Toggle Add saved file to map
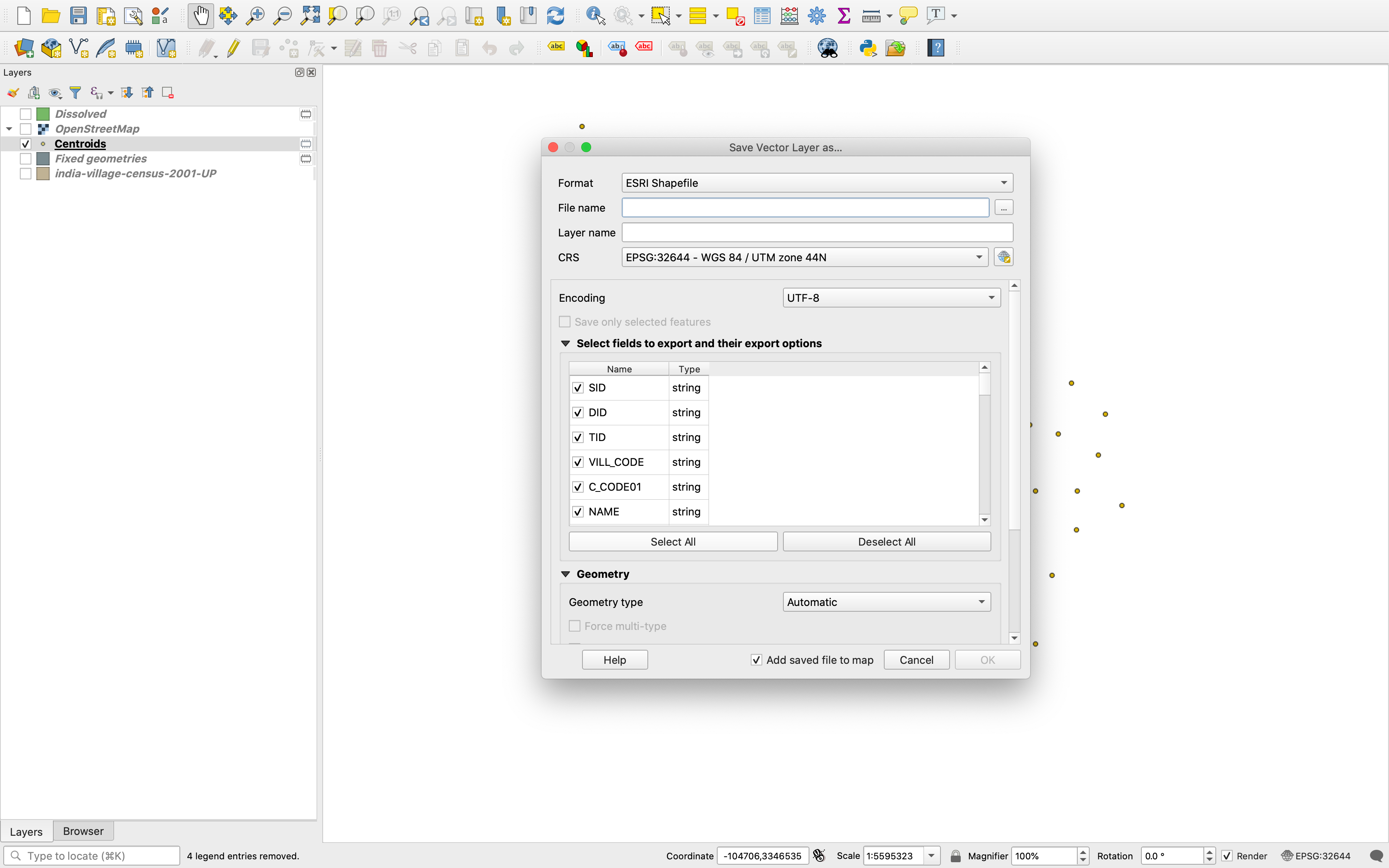 point(757,660)
